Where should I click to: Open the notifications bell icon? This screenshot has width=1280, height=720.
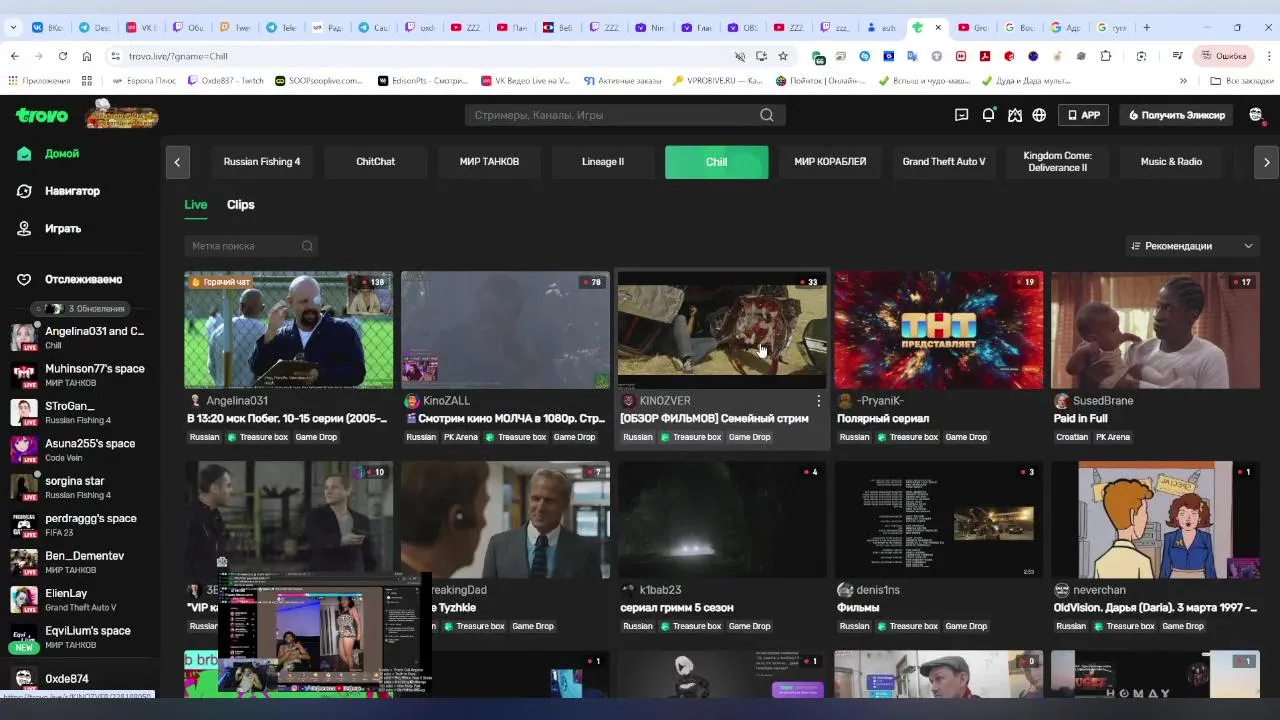click(988, 115)
